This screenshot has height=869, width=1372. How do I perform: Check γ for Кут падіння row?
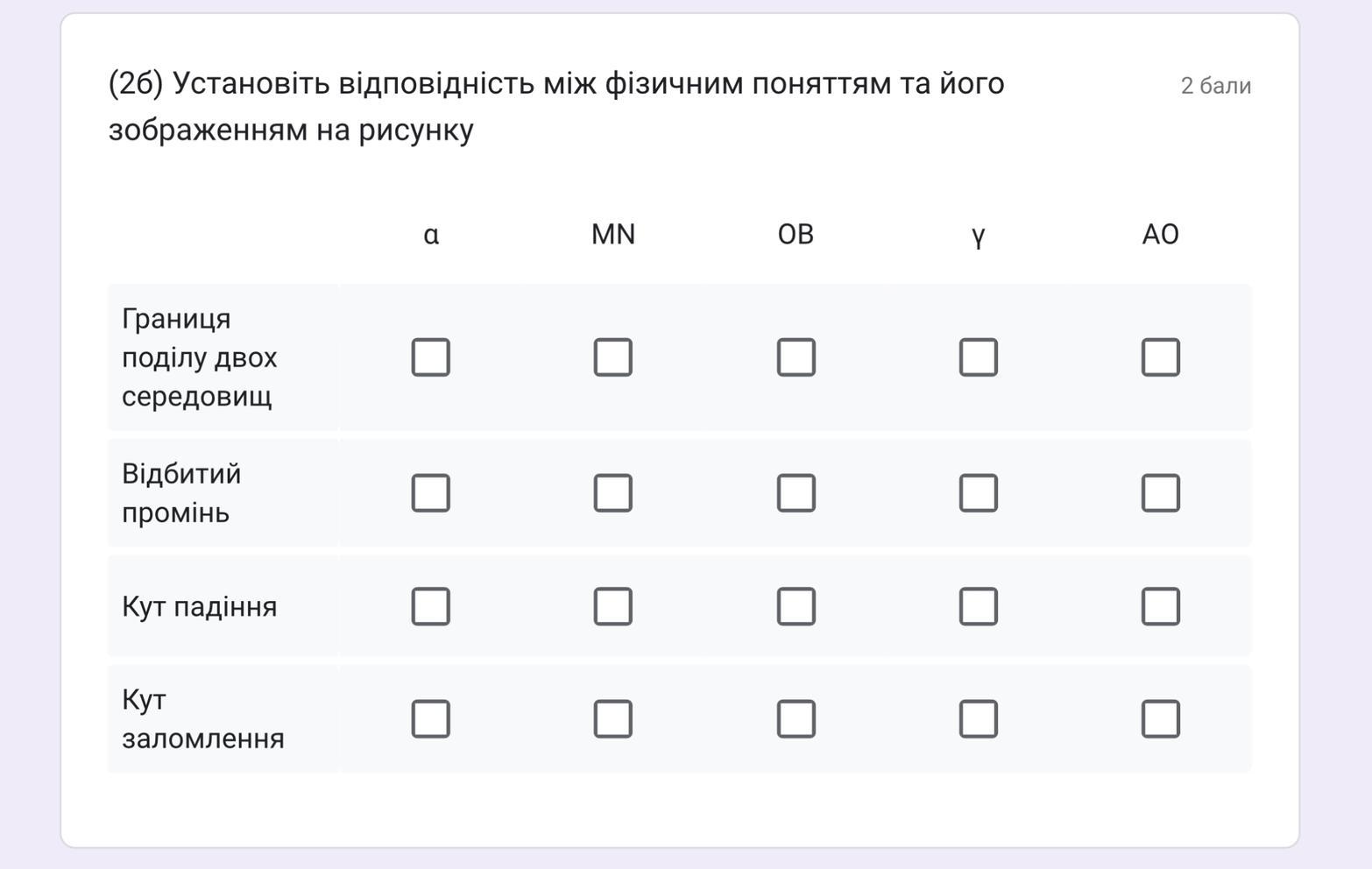click(x=979, y=606)
